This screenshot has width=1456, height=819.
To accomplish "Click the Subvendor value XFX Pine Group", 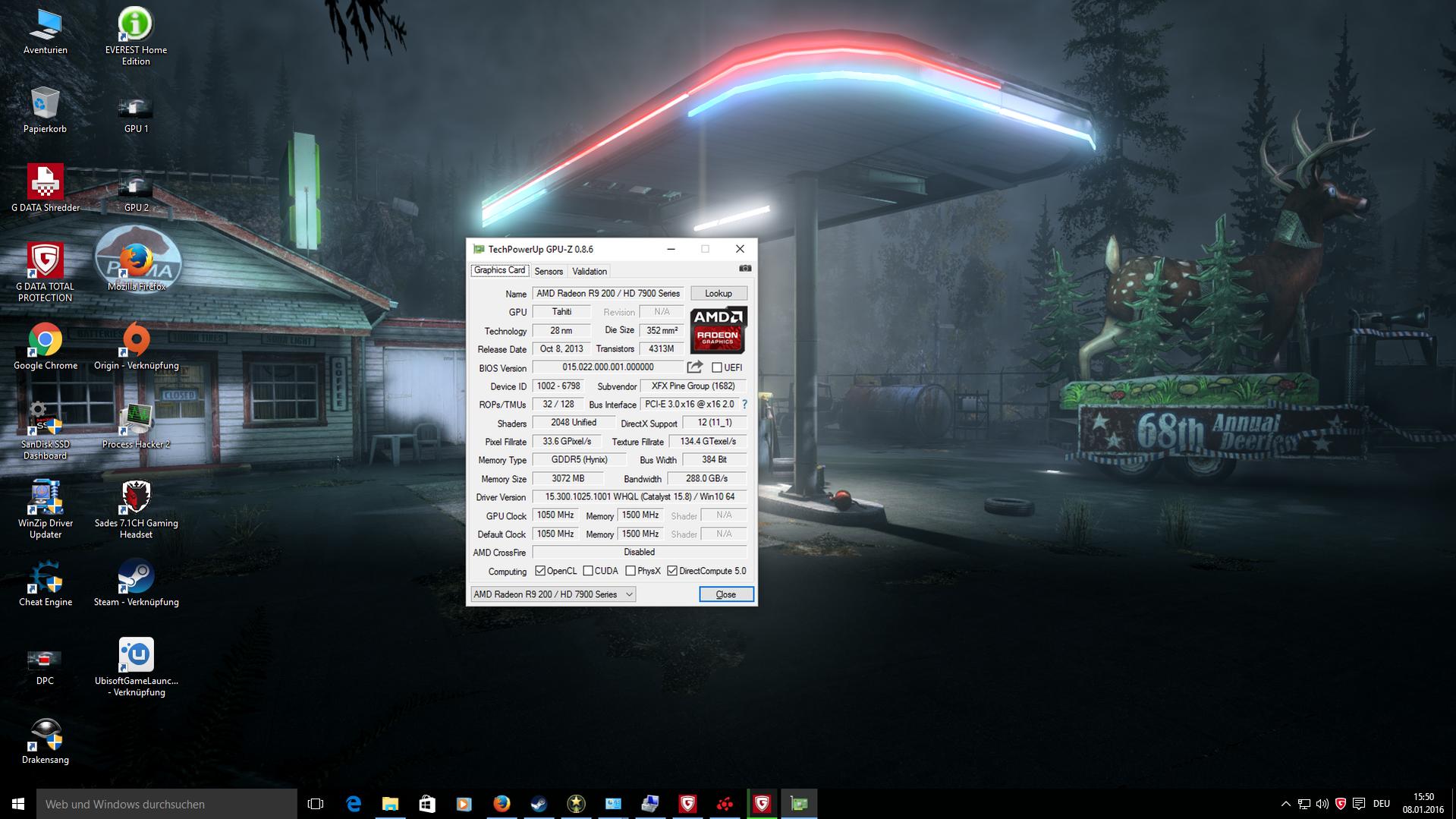I will pos(693,386).
